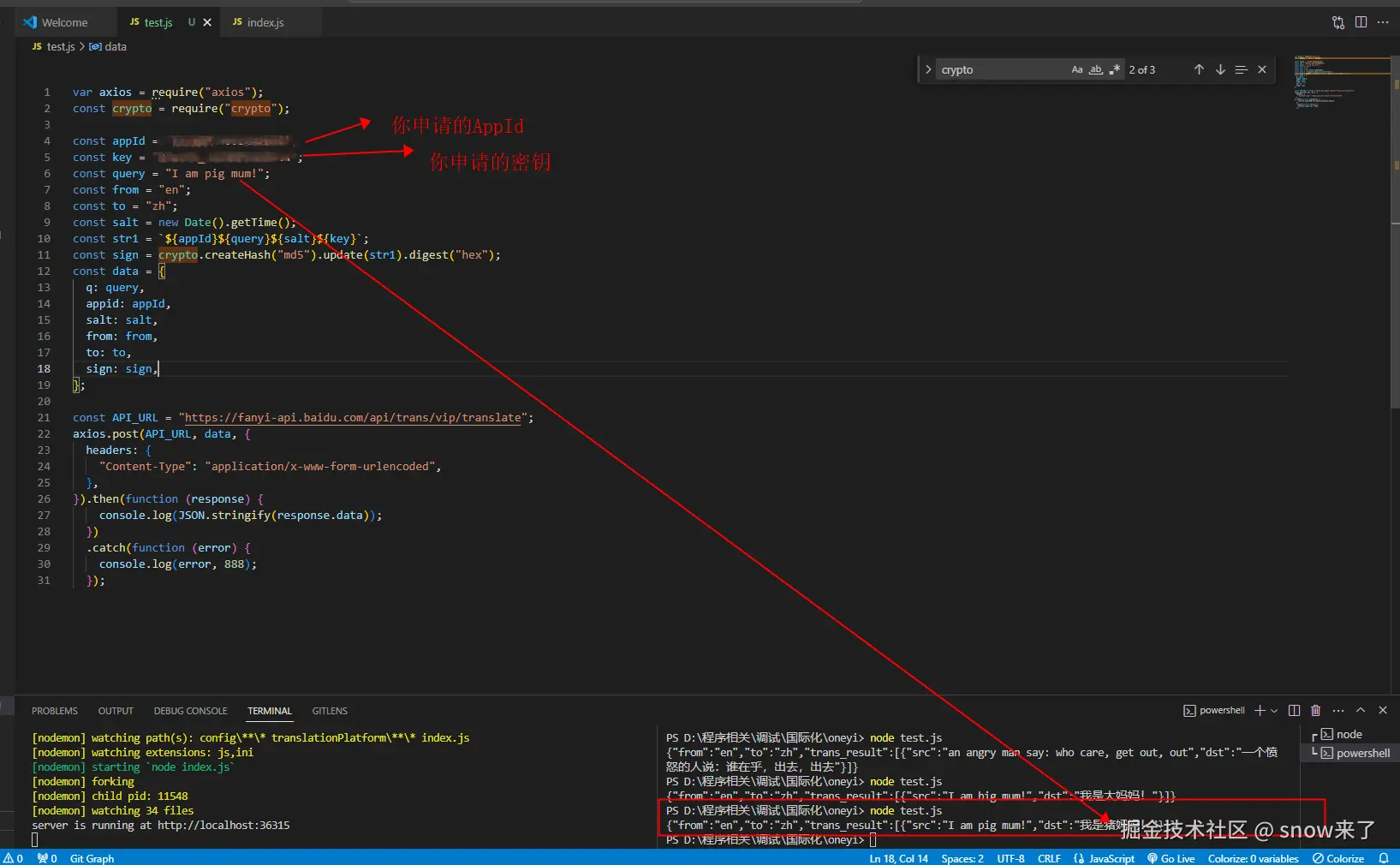Open the split editor right icon

(x=1361, y=22)
